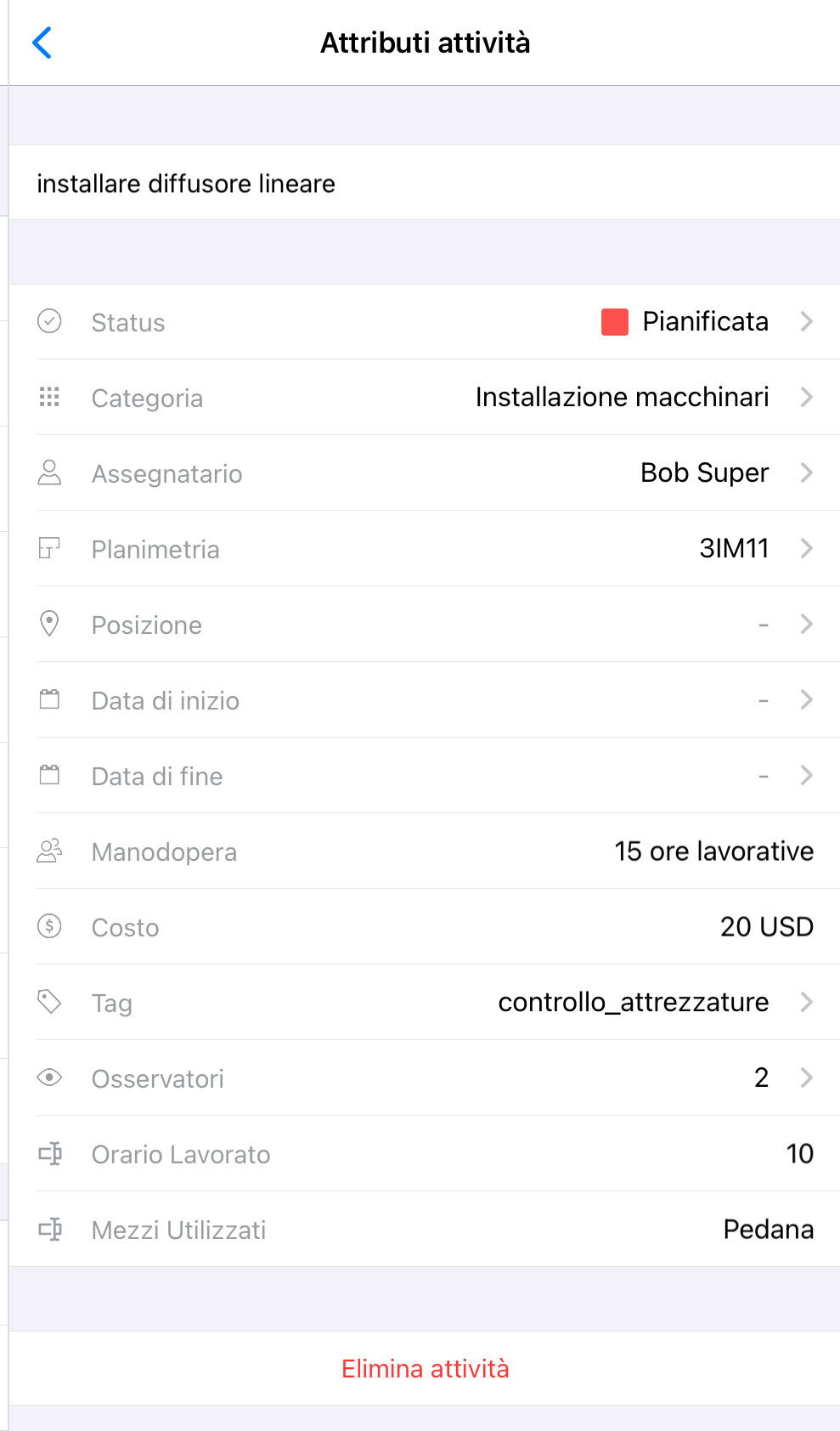The height and width of the screenshot is (1431, 840).
Task: Click the Planimetria floor plan icon
Action: tap(49, 548)
